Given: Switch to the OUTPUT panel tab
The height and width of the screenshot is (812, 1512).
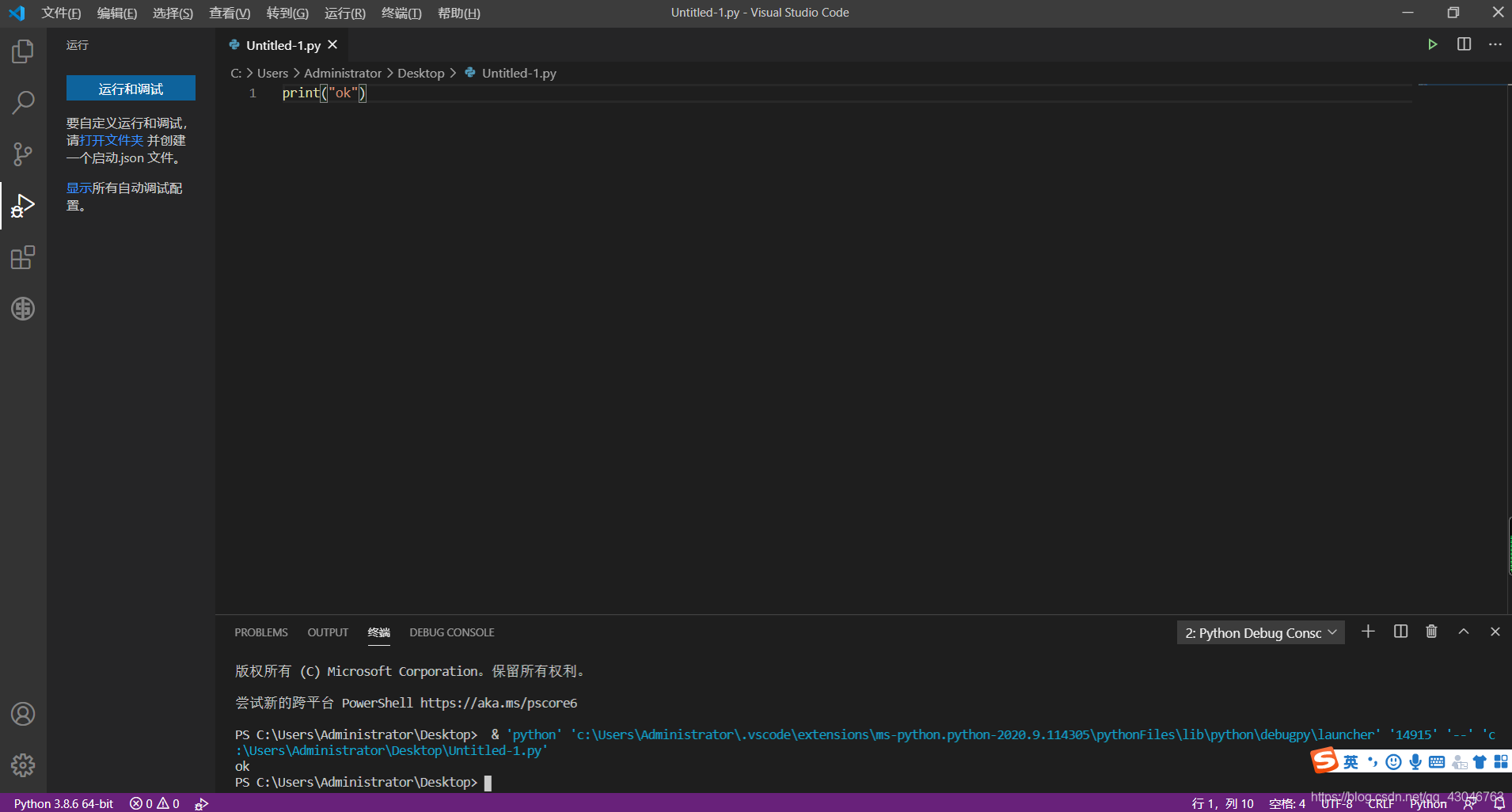Looking at the screenshot, I should point(328,632).
